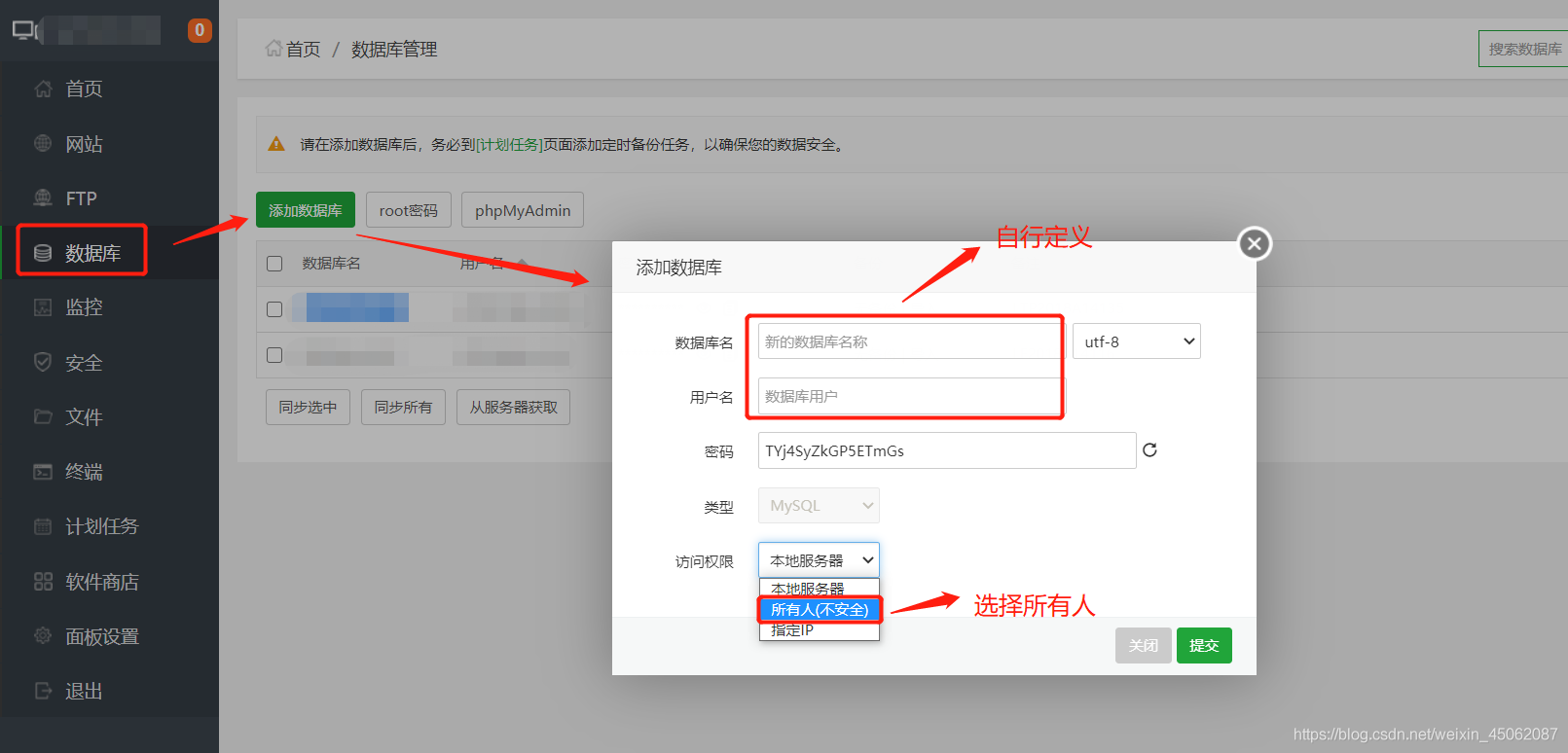This screenshot has height=753, width=1568.
Task: Click the 从服务器获取 button
Action: click(513, 407)
